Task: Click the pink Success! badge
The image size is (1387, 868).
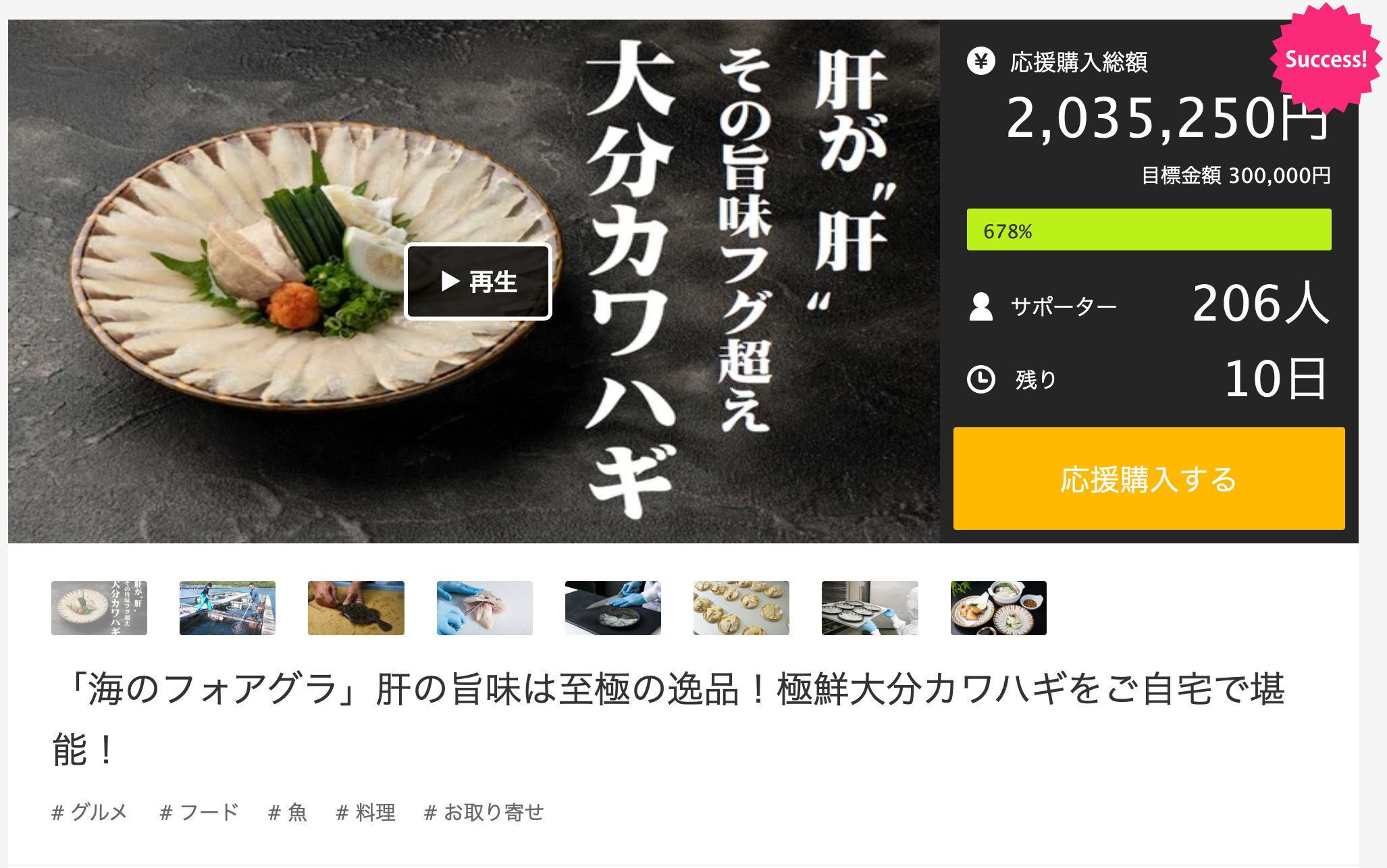Action: pyautogui.click(x=1326, y=59)
